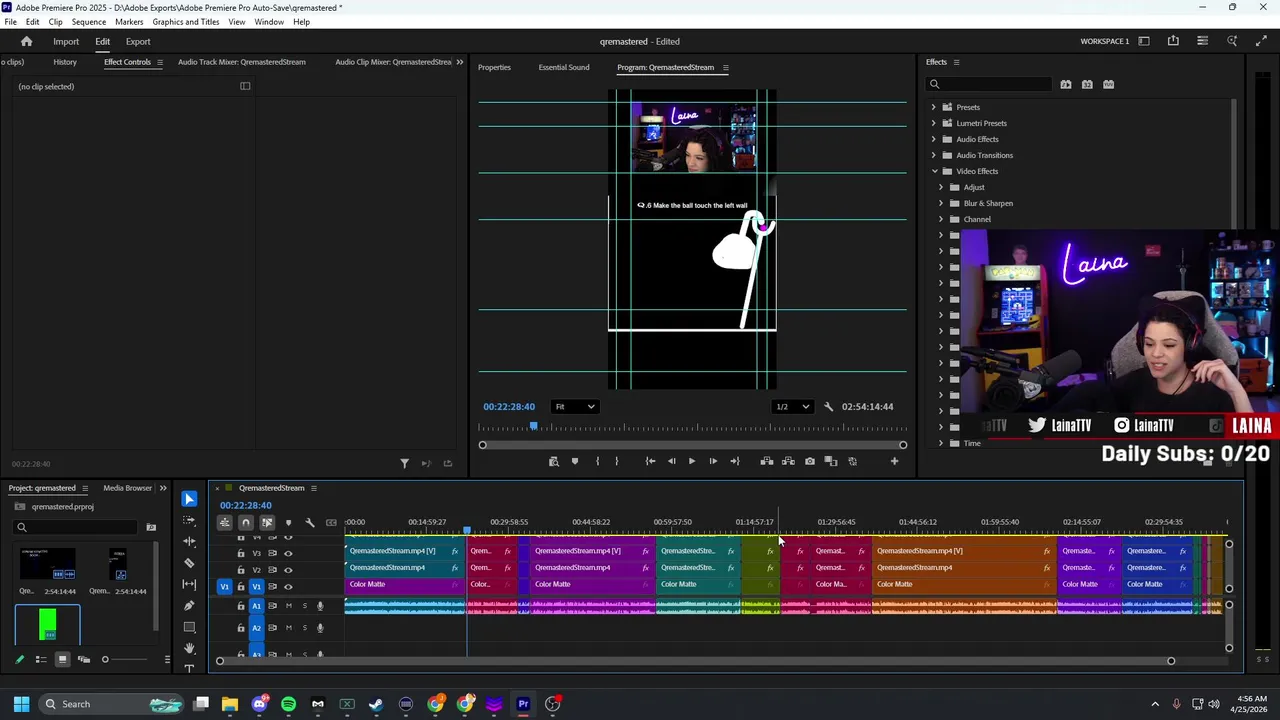Viewport: 1280px width, 720px height.
Task: Open Quick Export share icon
Action: [1173, 41]
